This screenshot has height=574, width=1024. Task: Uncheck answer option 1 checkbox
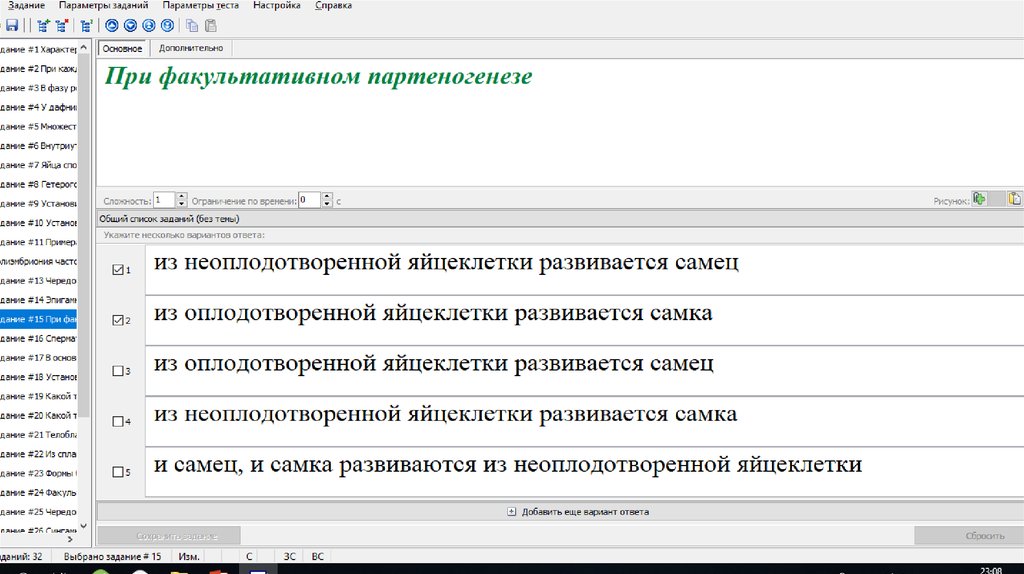118,270
